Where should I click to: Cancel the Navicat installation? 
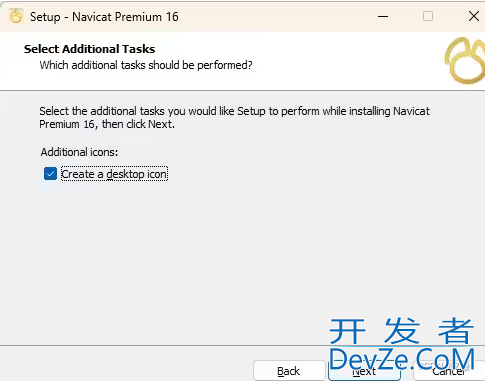pyautogui.click(x=449, y=371)
